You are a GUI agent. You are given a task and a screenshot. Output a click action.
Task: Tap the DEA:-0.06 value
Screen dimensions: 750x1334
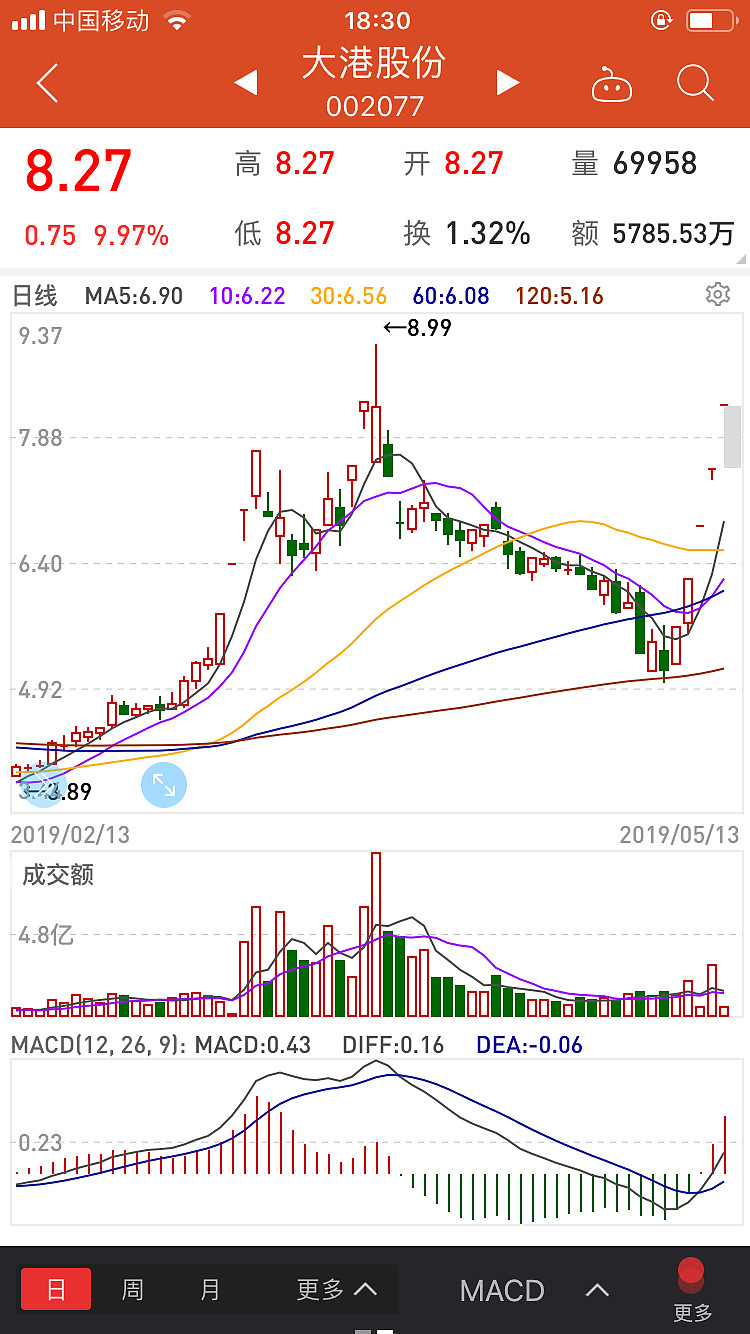point(529,1045)
